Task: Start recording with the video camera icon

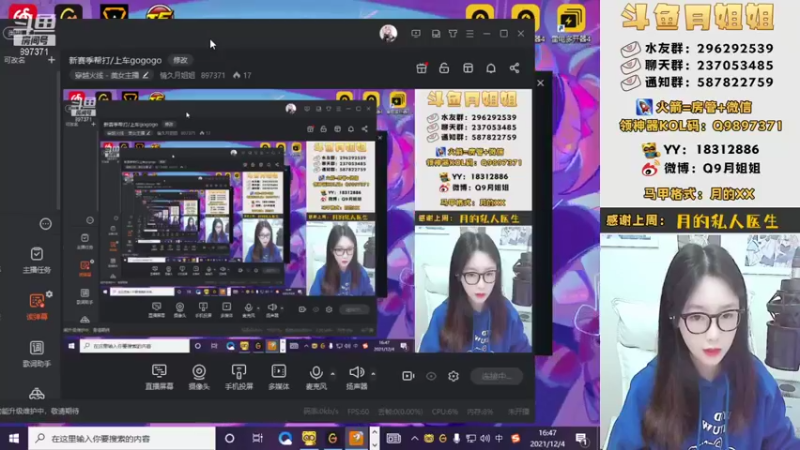Action: [x=408, y=376]
